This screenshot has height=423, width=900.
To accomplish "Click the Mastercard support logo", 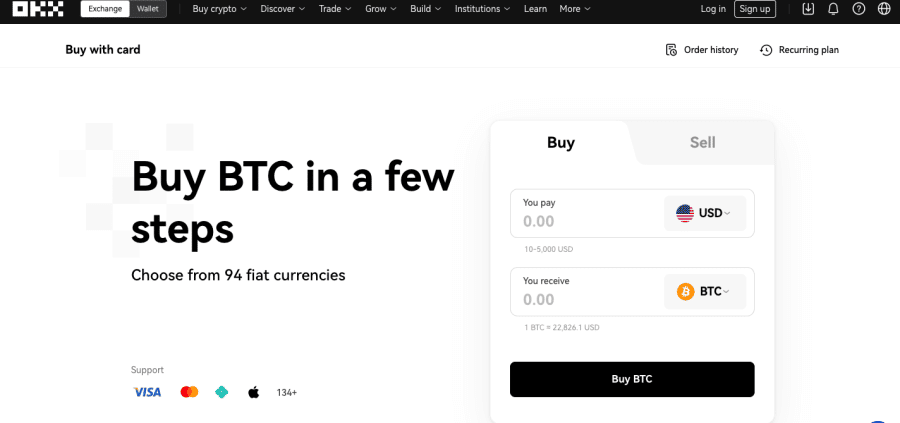I will (x=189, y=392).
